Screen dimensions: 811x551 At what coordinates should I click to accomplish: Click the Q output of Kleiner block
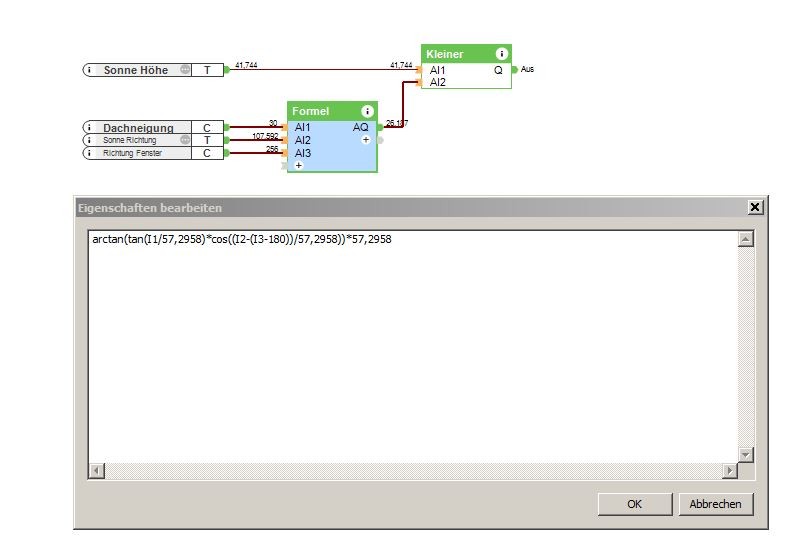(498, 70)
